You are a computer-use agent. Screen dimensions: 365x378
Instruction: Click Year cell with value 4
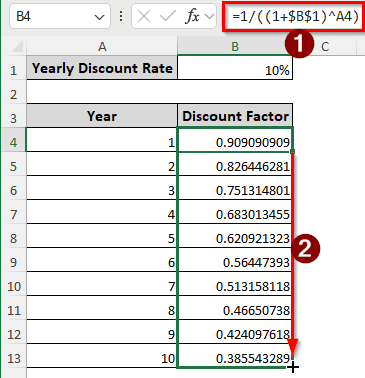point(102,212)
